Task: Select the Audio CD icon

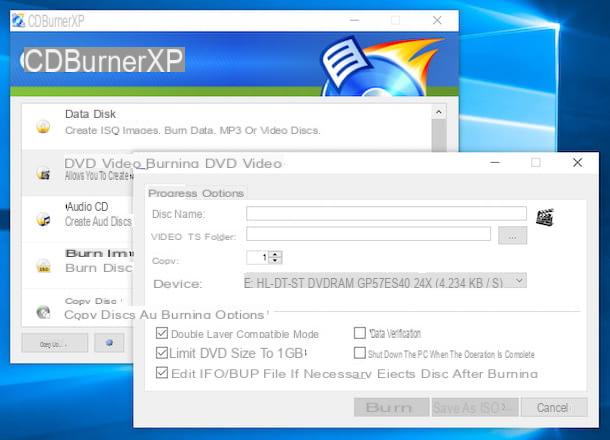Action: point(43,220)
